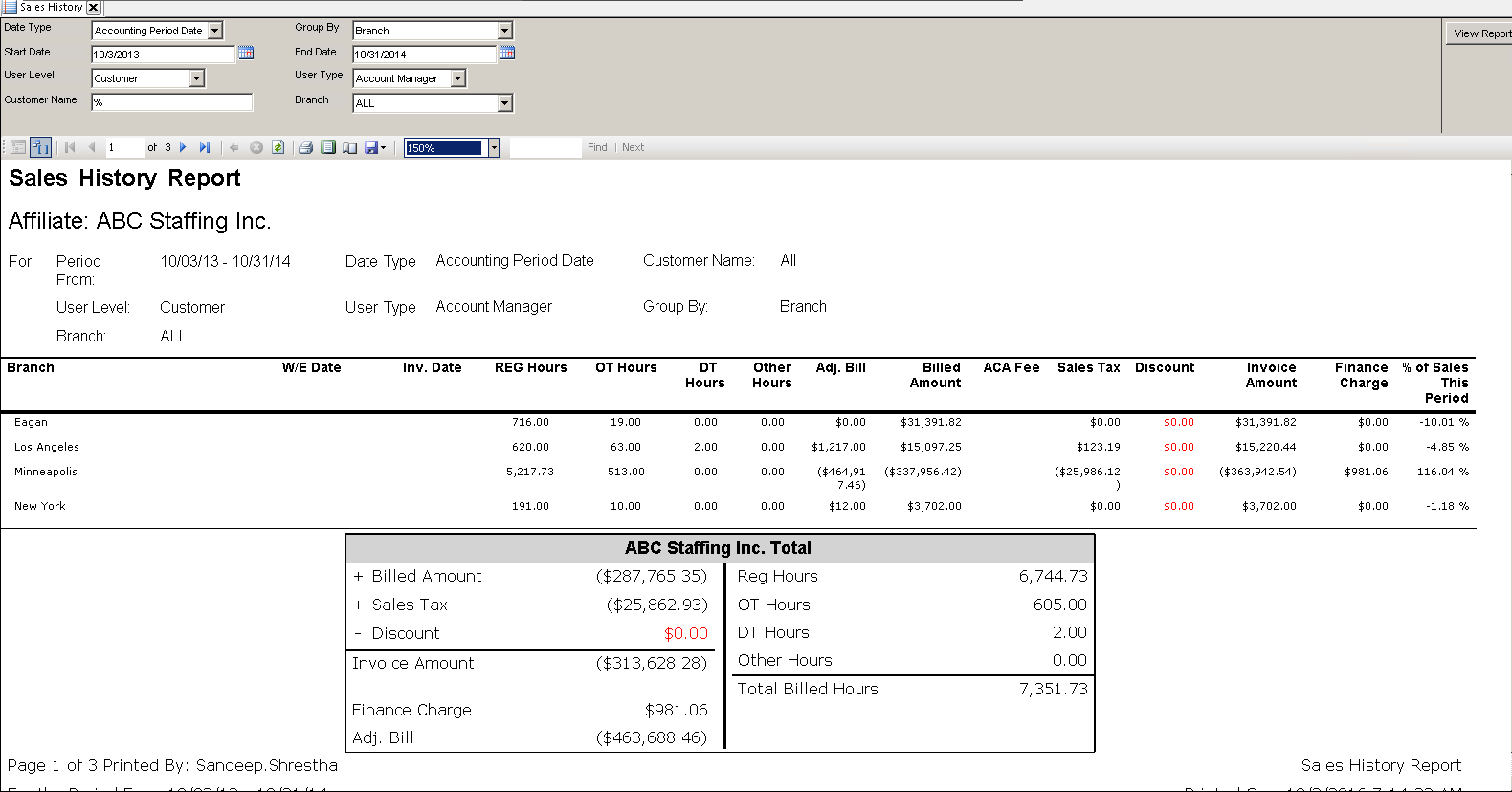1512x792 pixels.
Task: Open the Start Date calendar picker
Action: (x=246, y=53)
